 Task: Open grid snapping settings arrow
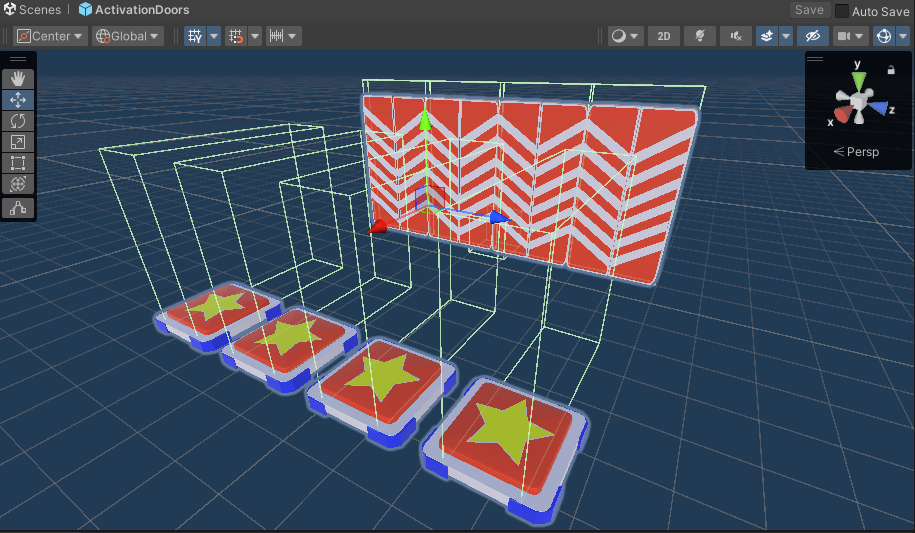tap(255, 36)
